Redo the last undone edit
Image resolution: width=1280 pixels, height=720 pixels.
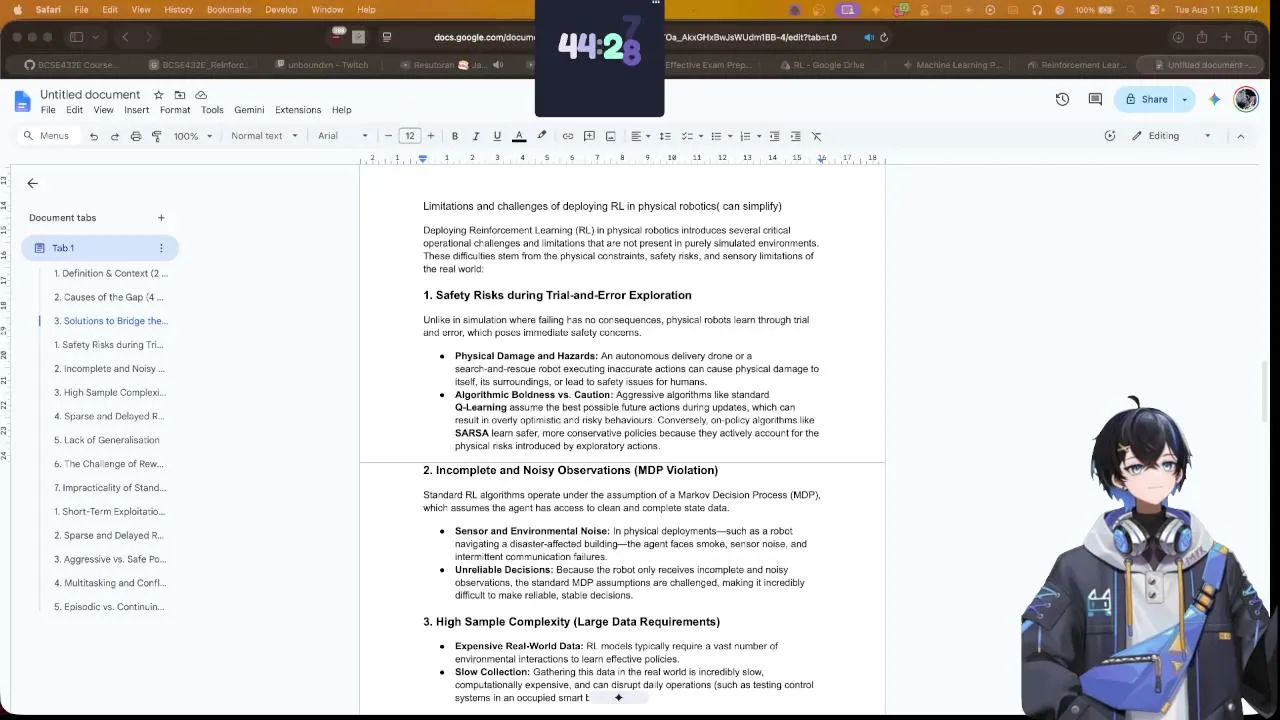point(115,136)
